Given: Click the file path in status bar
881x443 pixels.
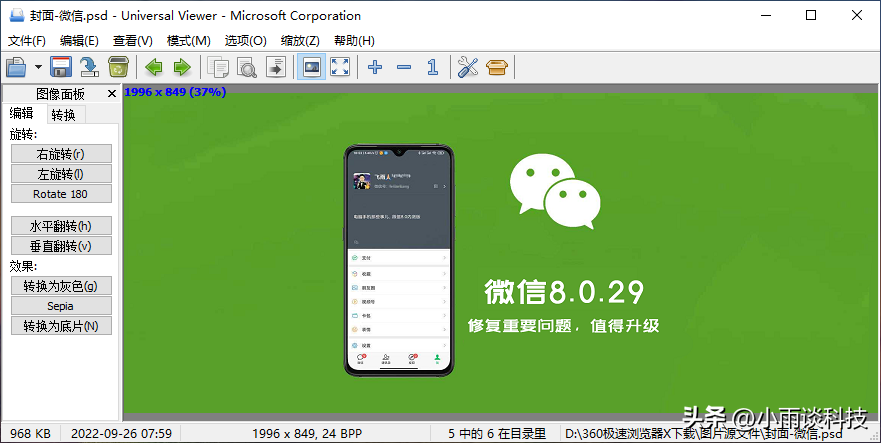Looking at the screenshot, I should [x=704, y=433].
